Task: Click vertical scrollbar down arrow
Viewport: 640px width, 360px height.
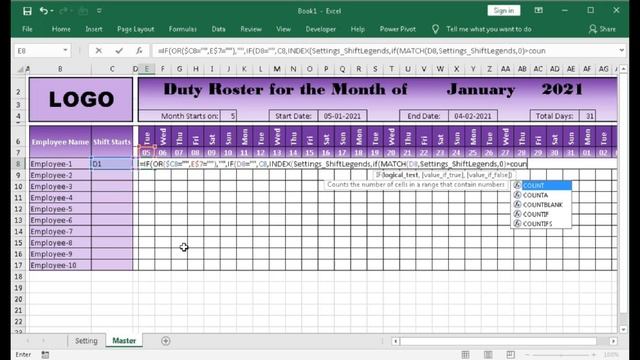Action: 623,329
